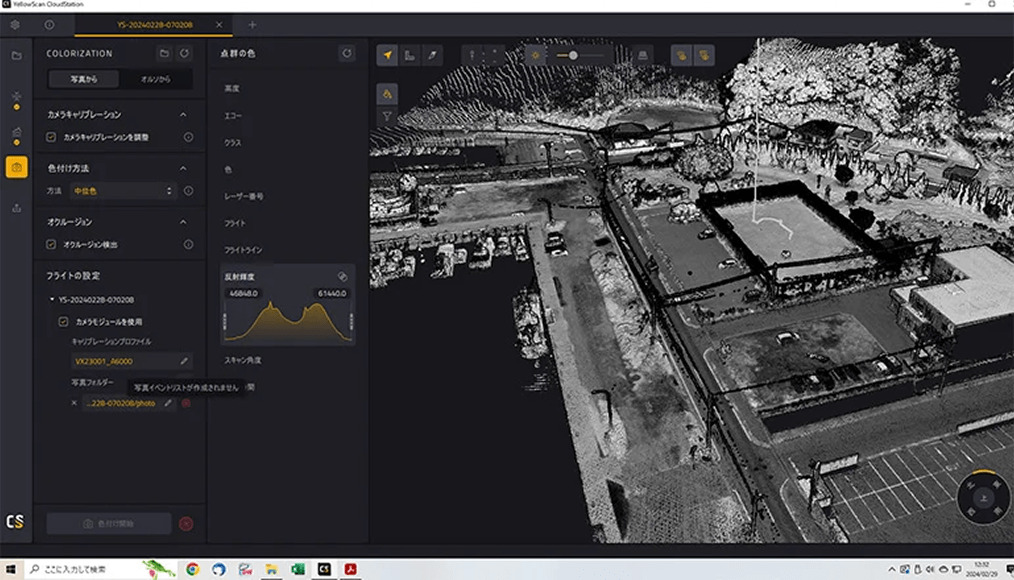Click the pencil icon beside VX23001_A6000 profile

coord(184,361)
